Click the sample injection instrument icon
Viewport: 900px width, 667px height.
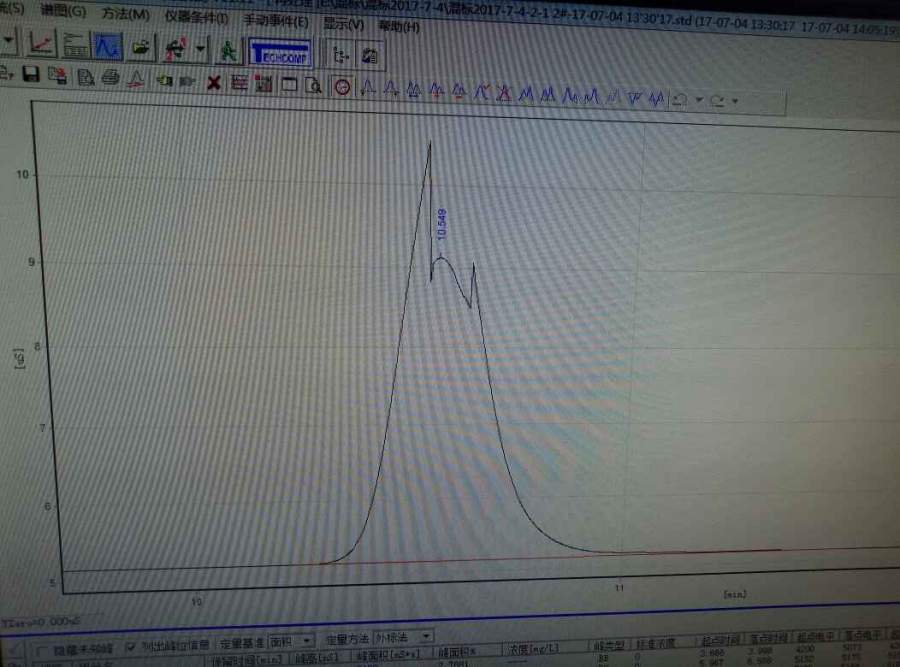[176, 49]
